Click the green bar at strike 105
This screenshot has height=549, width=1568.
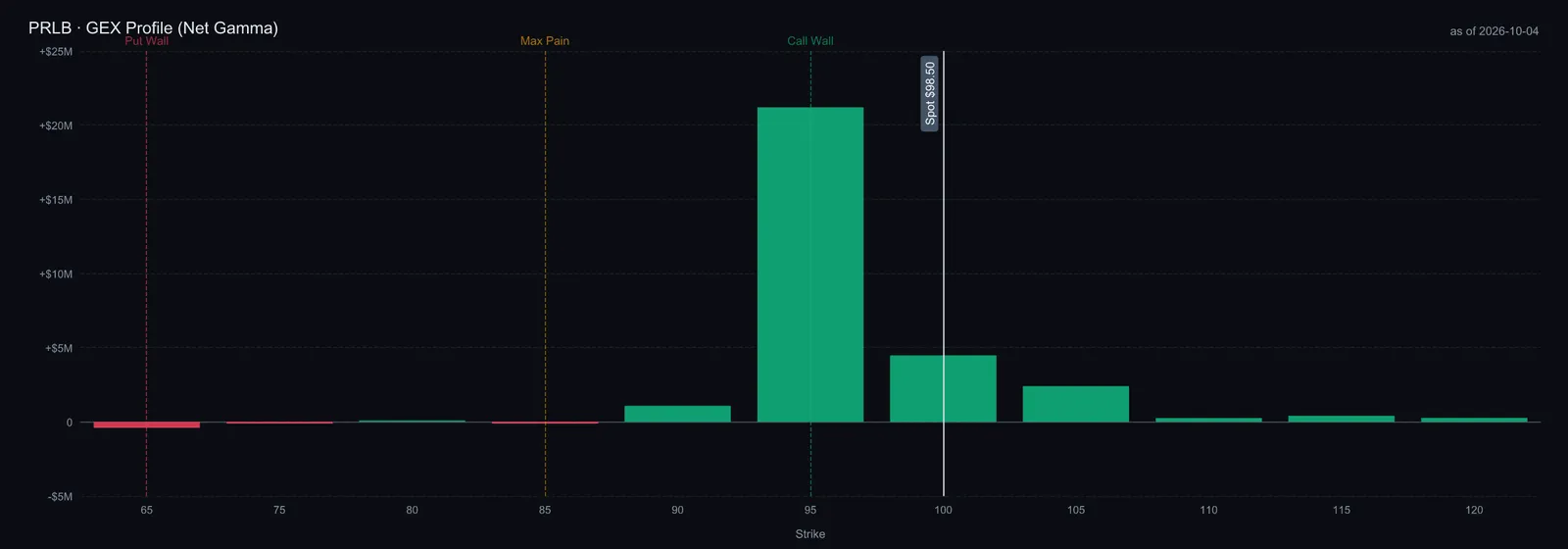pos(1076,404)
